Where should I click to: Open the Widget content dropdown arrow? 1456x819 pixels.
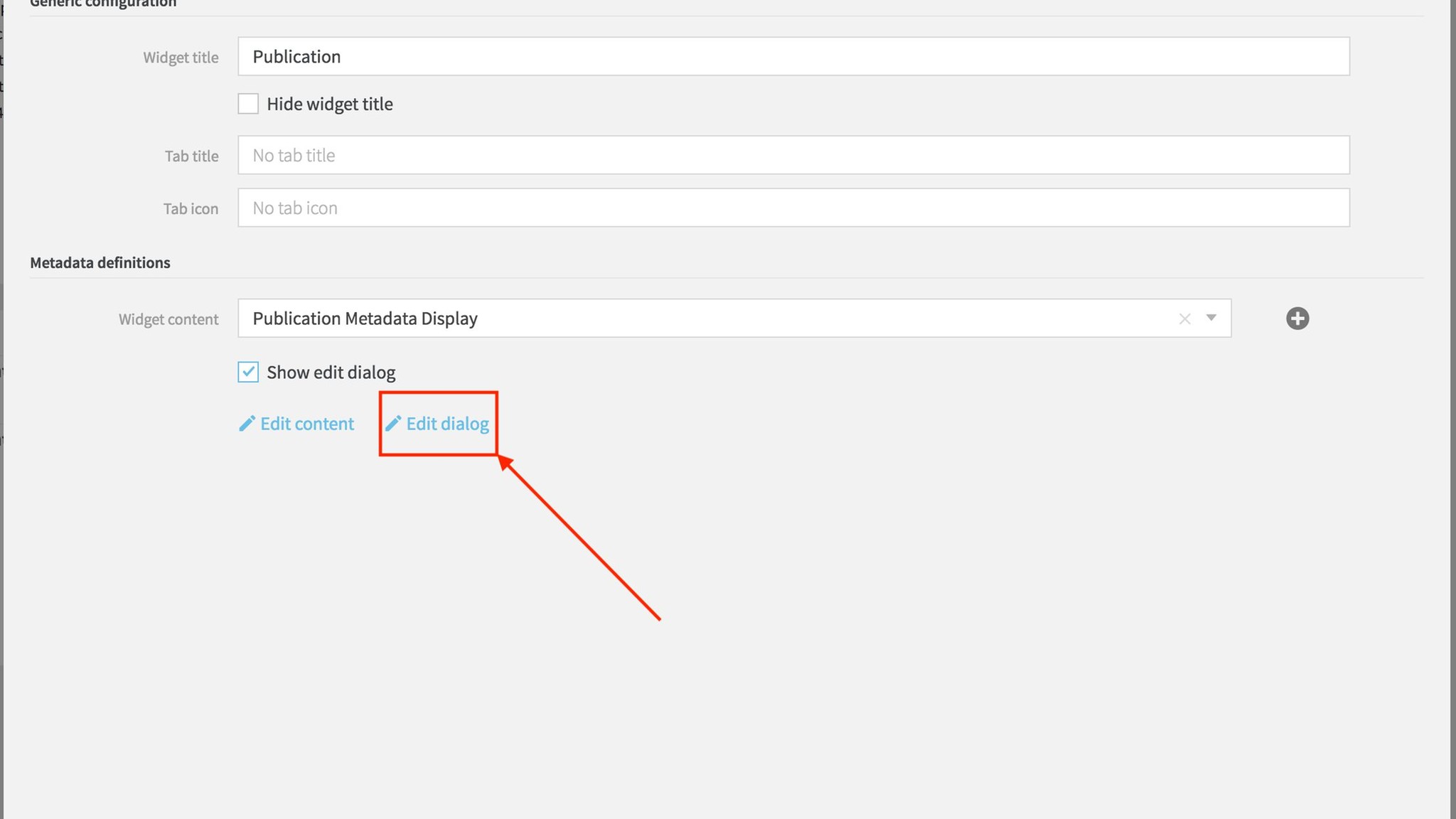pos(1211,318)
